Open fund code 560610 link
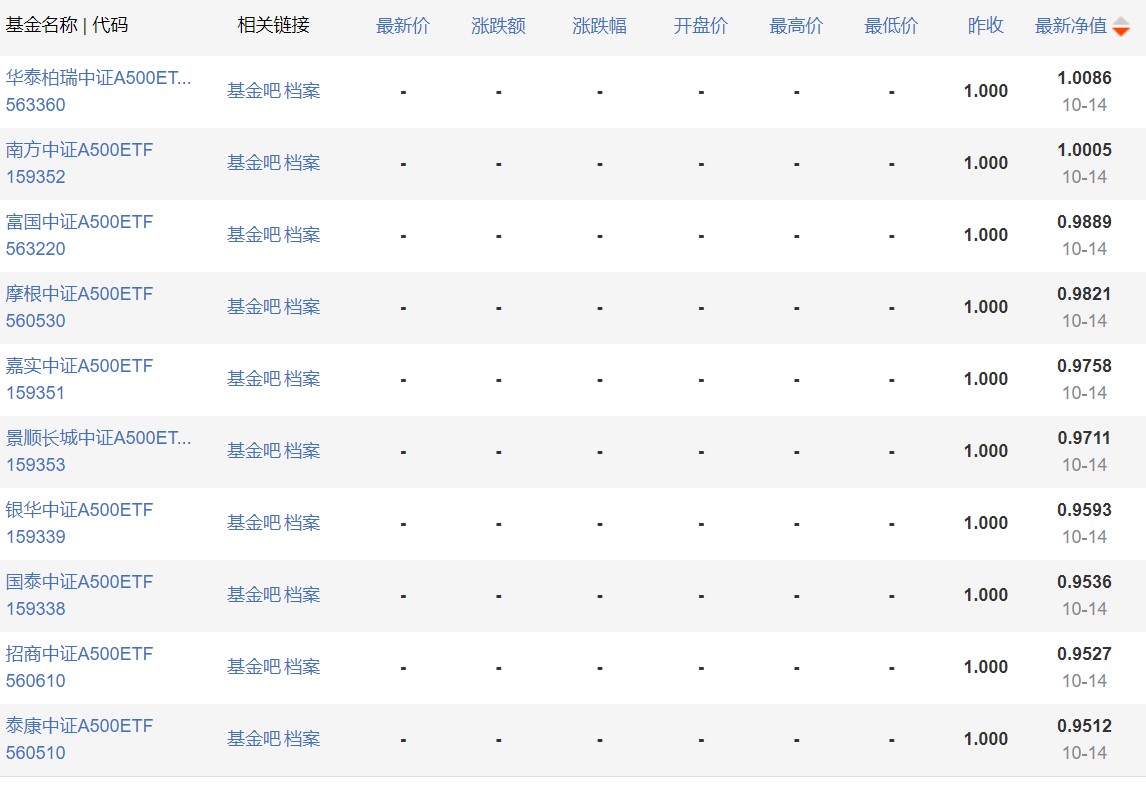The height and width of the screenshot is (787, 1146). 36,680
